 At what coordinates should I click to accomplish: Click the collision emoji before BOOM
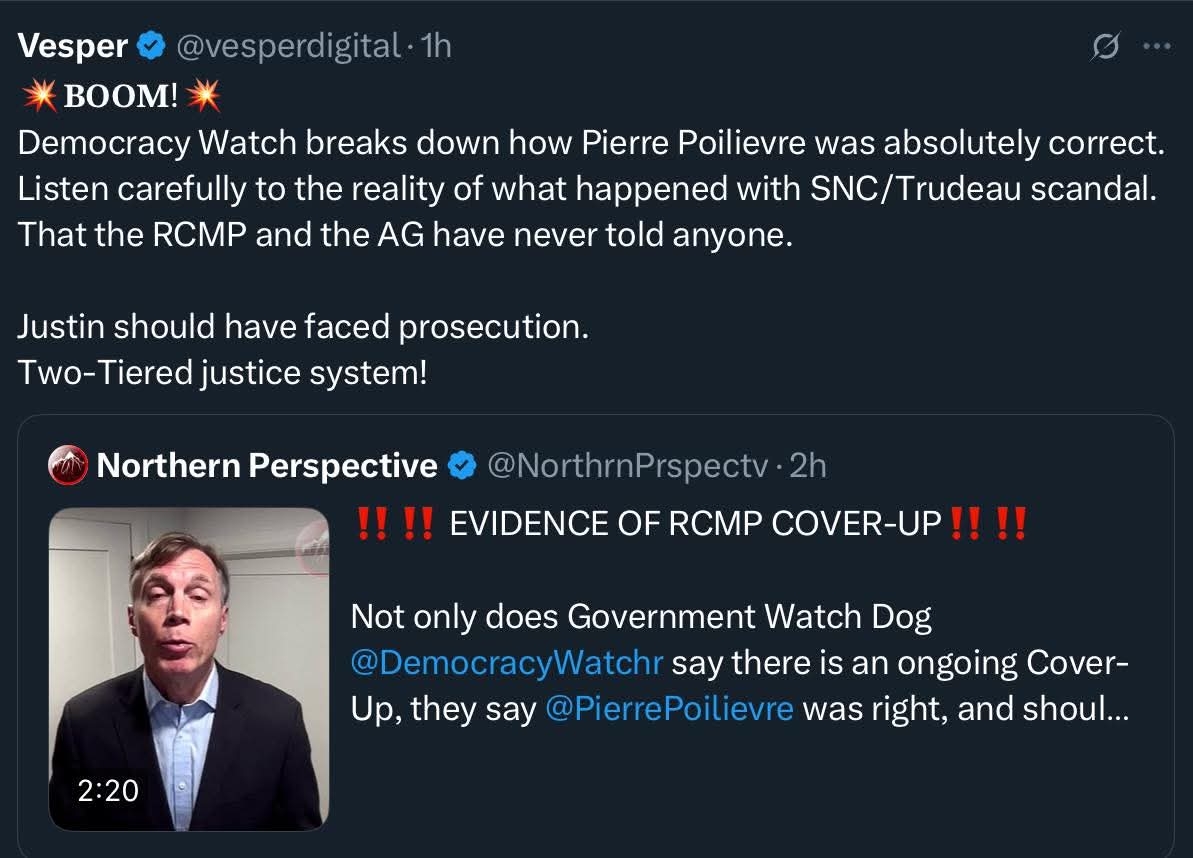(x=38, y=96)
